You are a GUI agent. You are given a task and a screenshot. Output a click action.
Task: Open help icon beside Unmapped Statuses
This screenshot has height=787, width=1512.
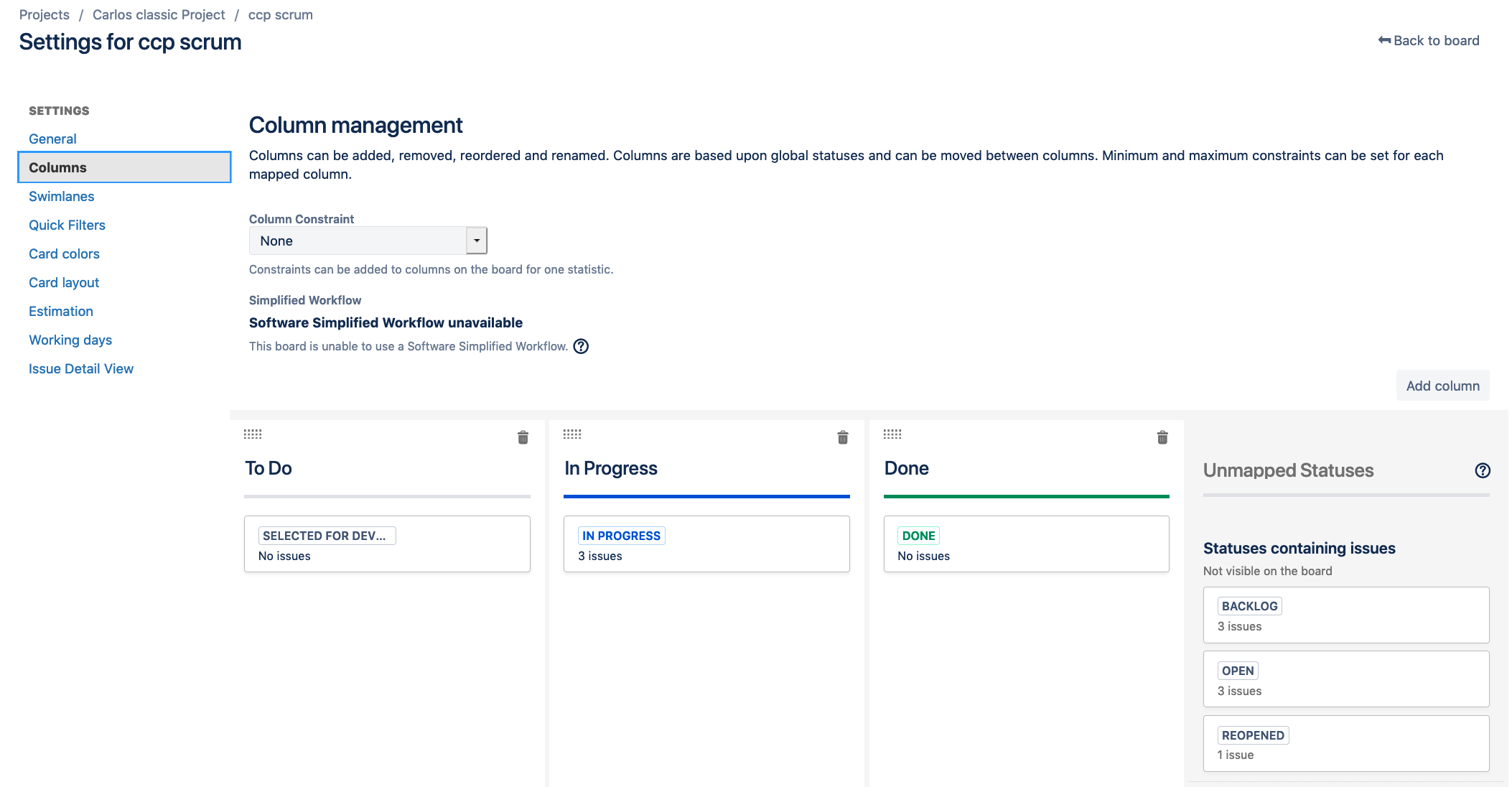click(x=1483, y=470)
